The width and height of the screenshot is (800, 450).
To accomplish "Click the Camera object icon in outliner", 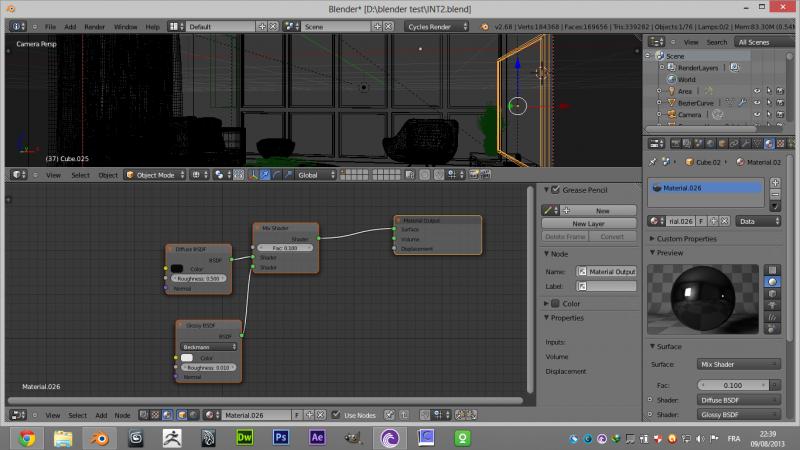I will tap(670, 115).
